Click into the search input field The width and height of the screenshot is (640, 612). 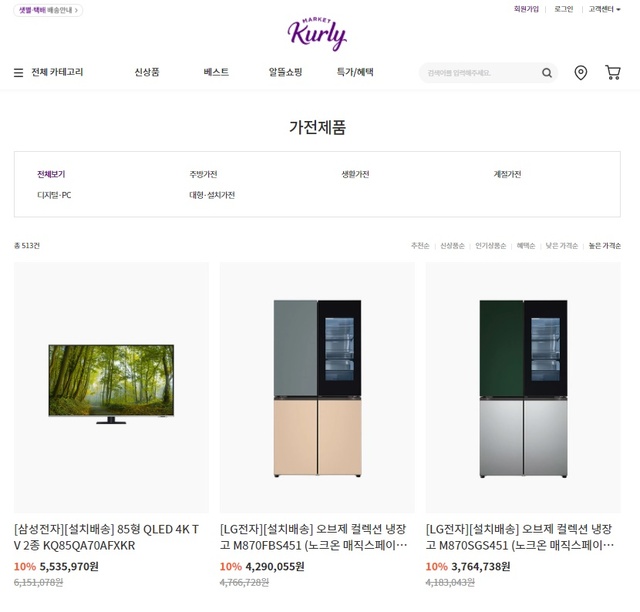coord(482,73)
